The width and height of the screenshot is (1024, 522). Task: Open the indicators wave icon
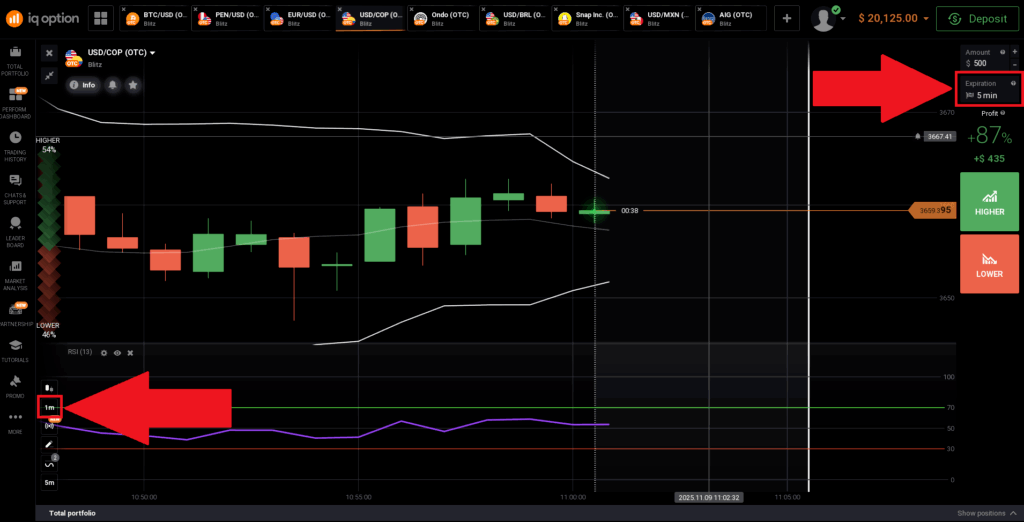50,465
